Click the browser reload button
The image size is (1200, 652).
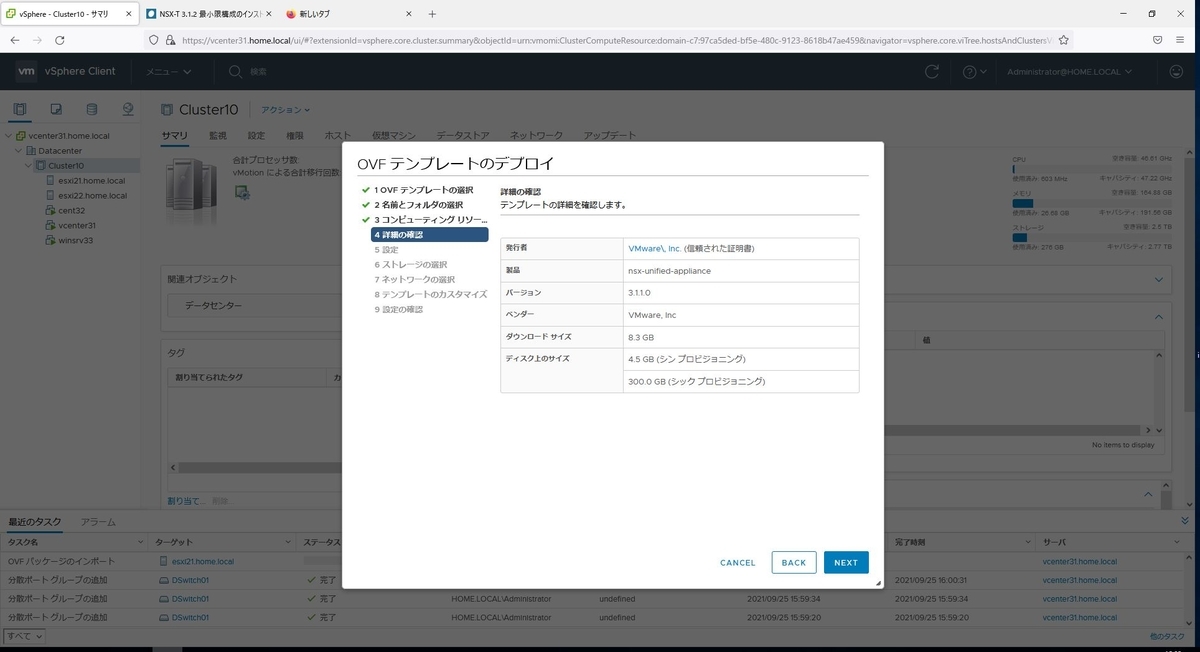tap(60, 40)
